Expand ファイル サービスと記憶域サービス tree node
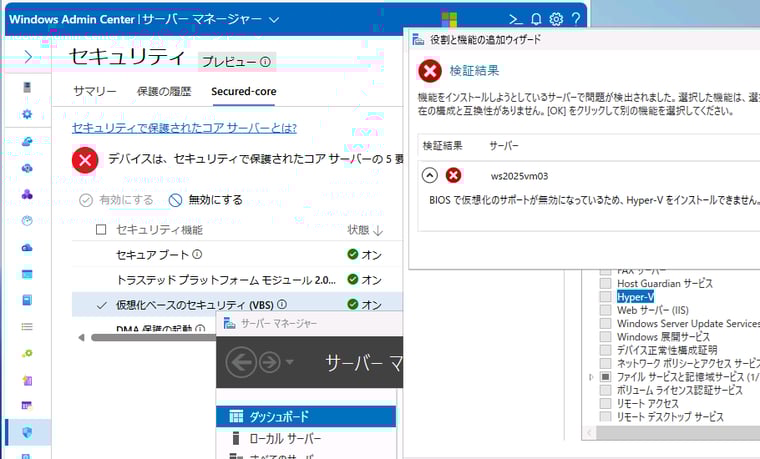 [590, 377]
